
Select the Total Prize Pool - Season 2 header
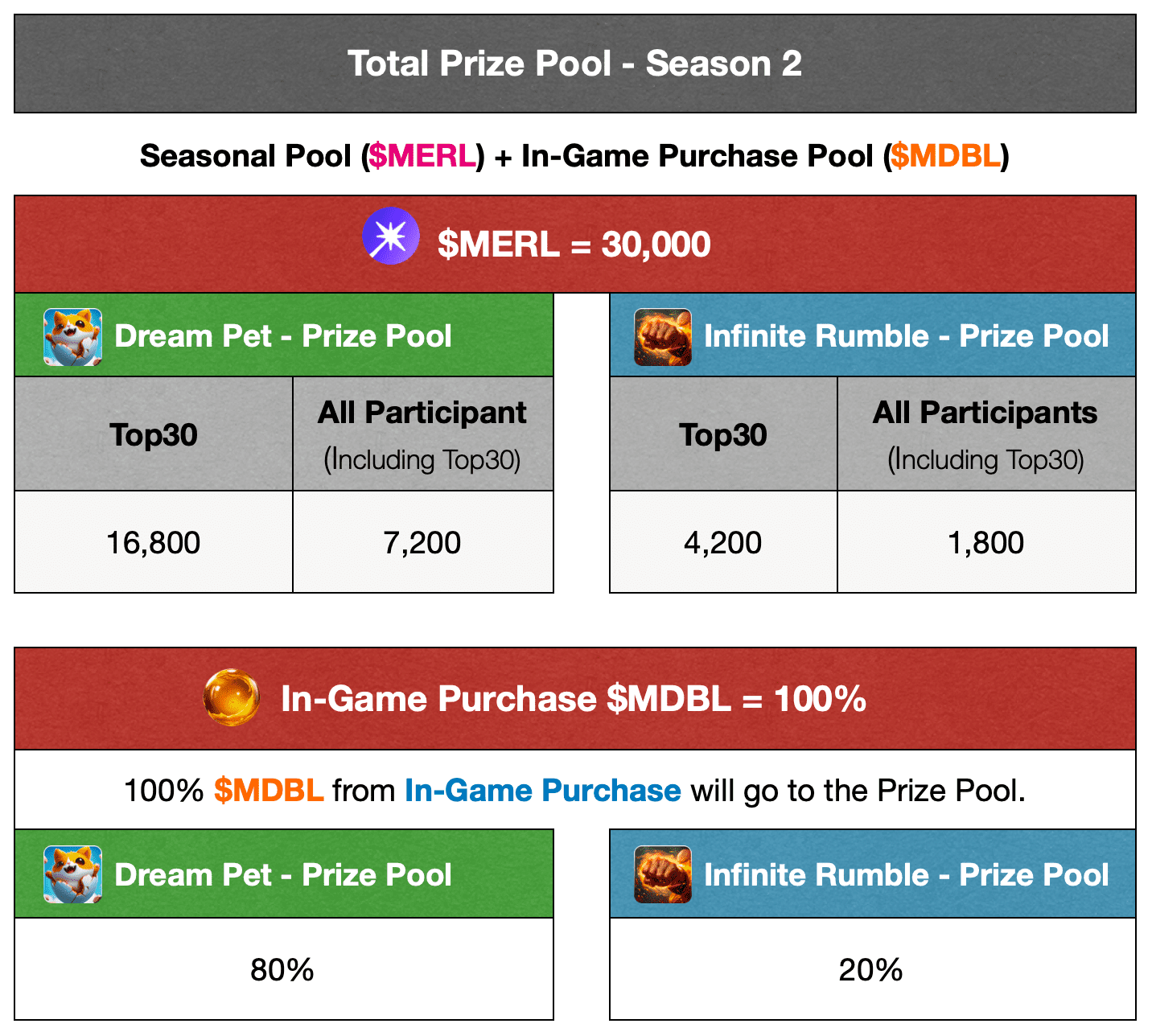[x=575, y=64]
